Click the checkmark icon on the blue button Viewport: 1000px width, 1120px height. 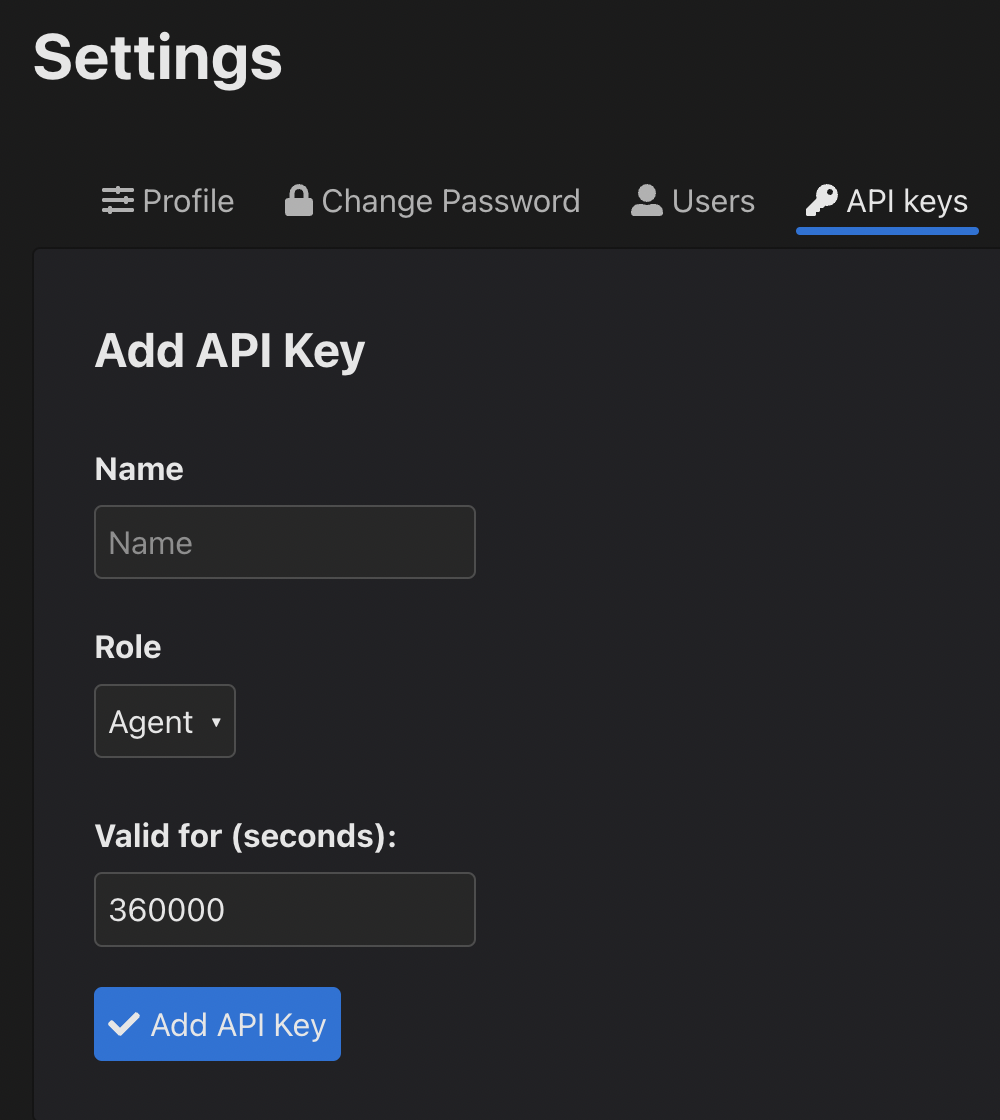(x=124, y=1024)
